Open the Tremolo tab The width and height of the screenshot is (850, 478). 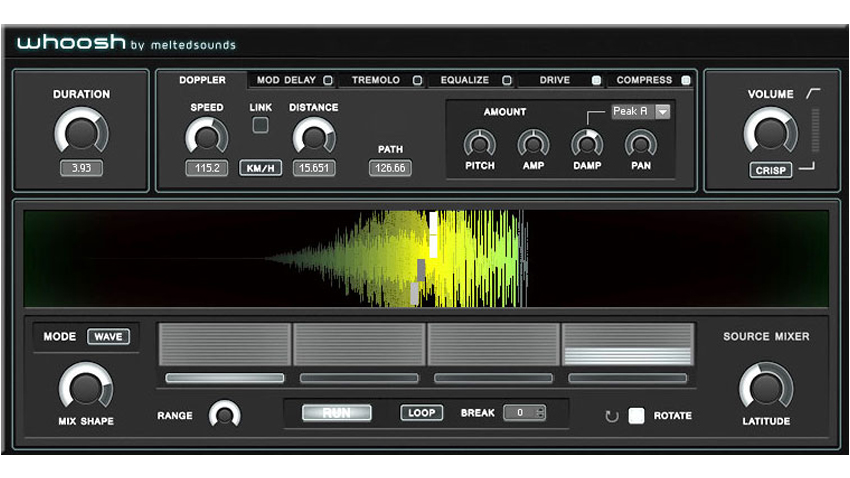[x=376, y=80]
